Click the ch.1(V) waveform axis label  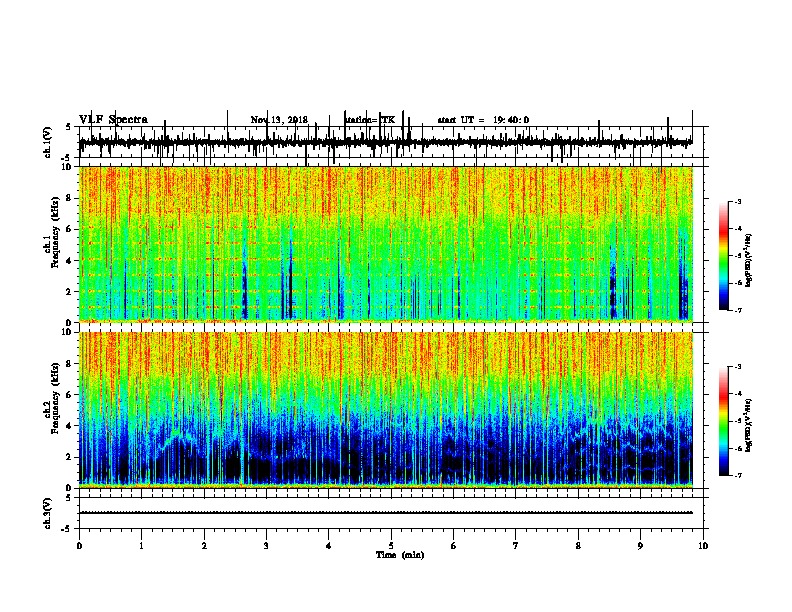(x=48, y=142)
